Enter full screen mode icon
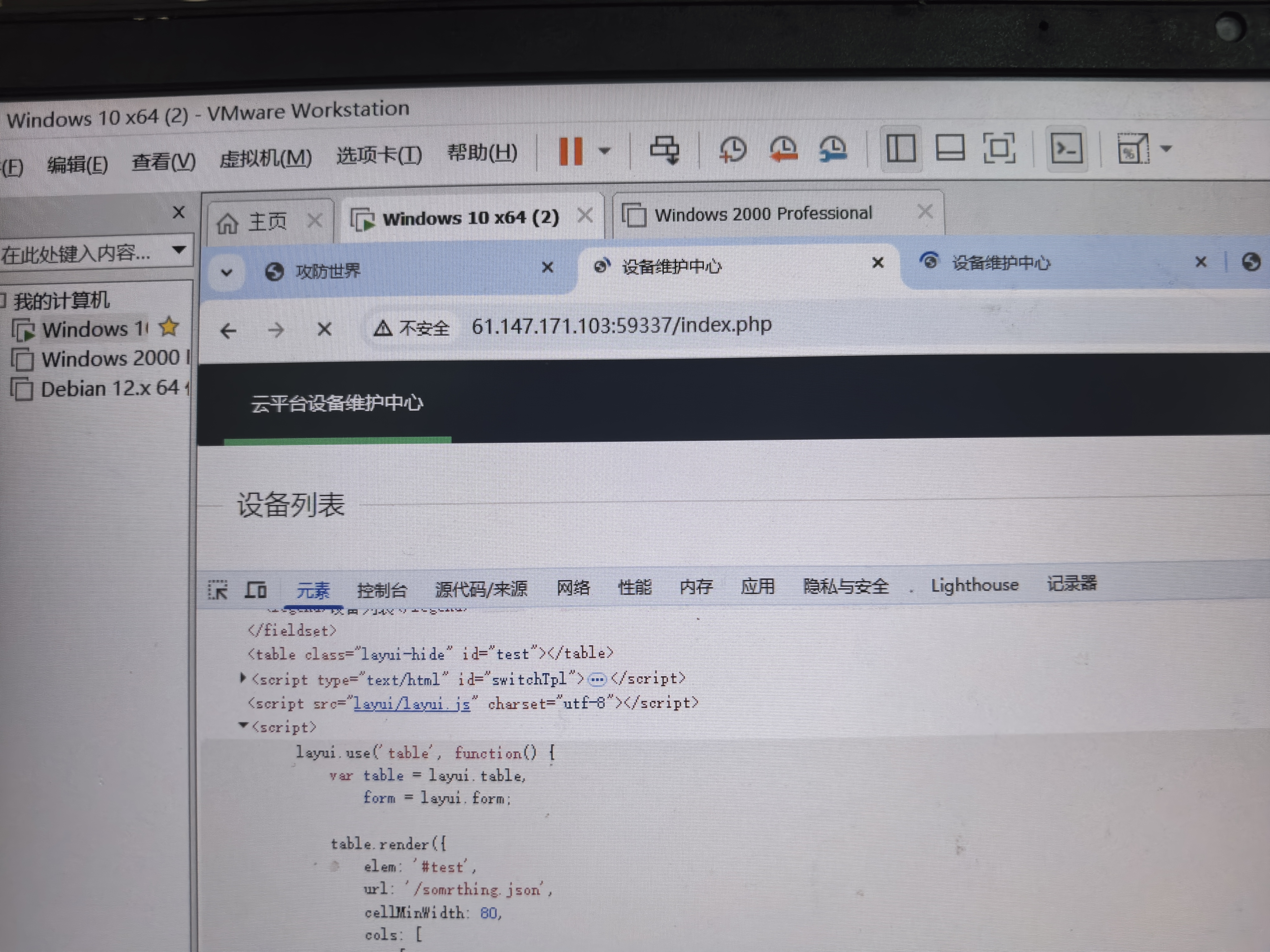 [x=999, y=148]
